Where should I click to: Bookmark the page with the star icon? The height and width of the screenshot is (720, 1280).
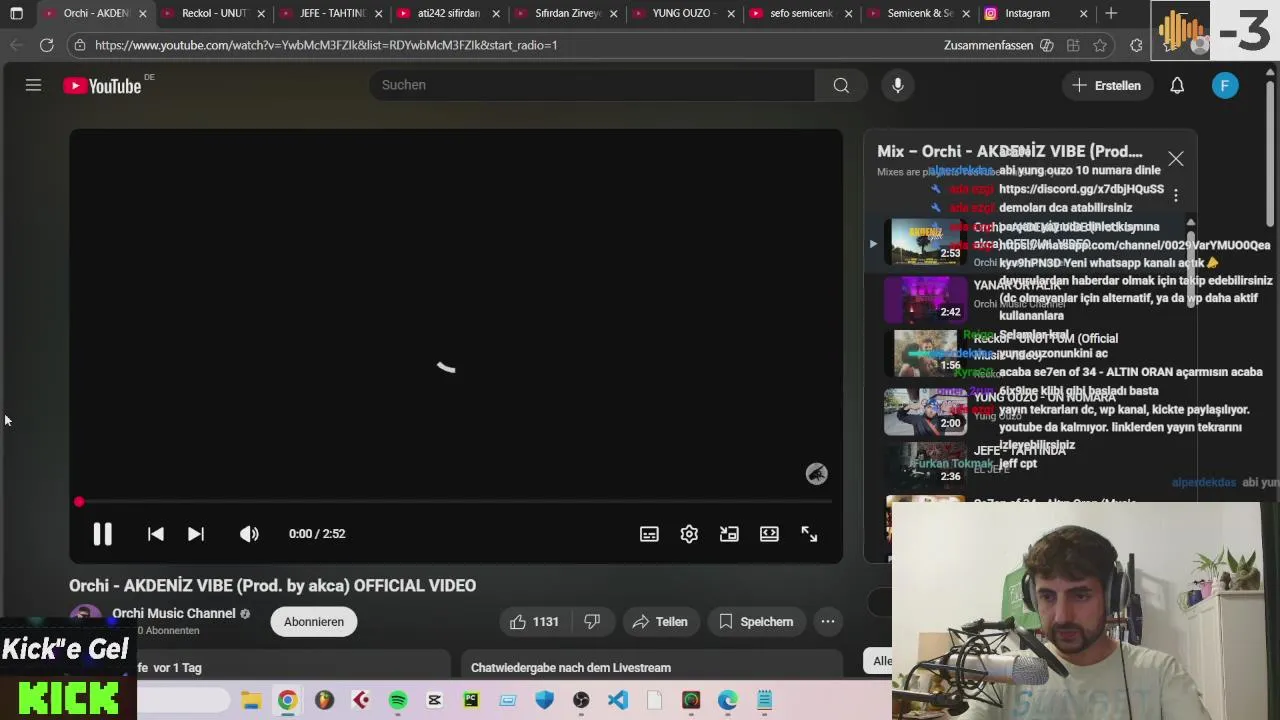[x=1100, y=45]
